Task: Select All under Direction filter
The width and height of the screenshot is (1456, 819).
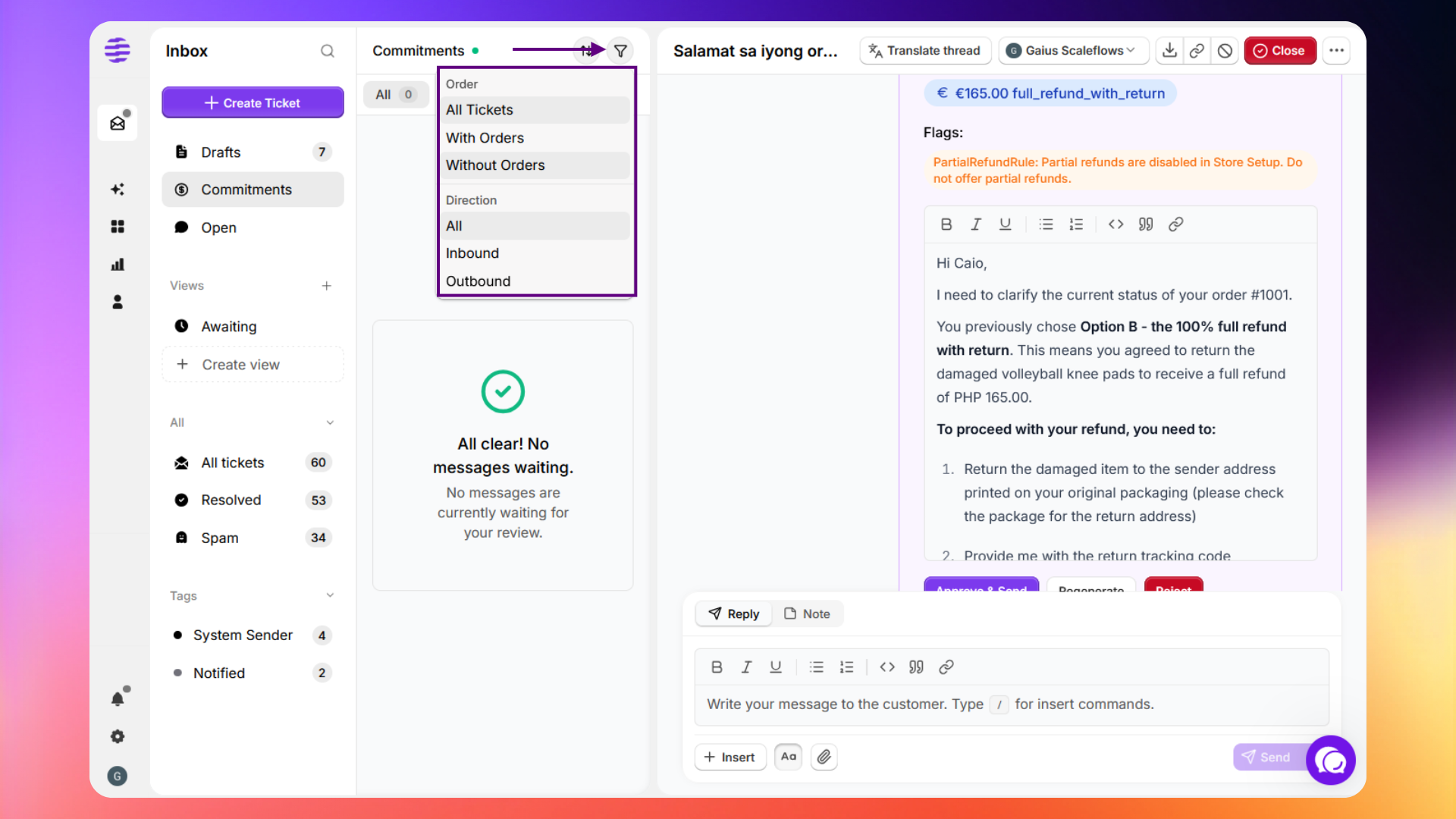Action: pos(535,226)
